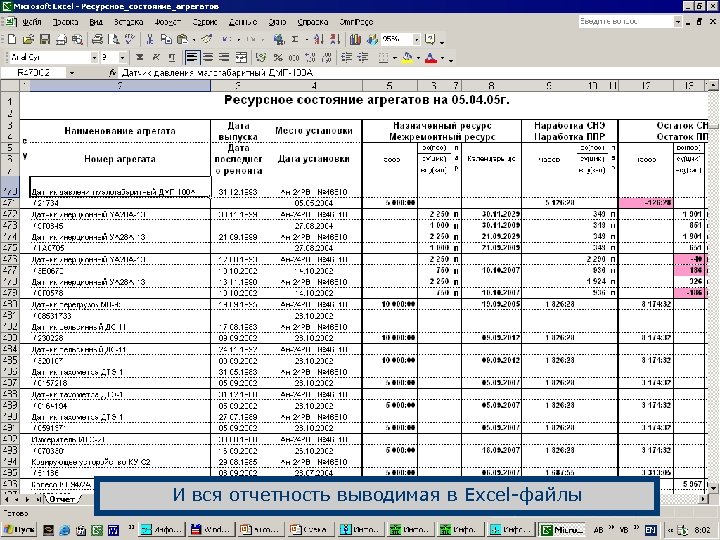Click the fx Insert Function button
Viewport: 720px width, 540px height.
pyautogui.click(x=112, y=73)
